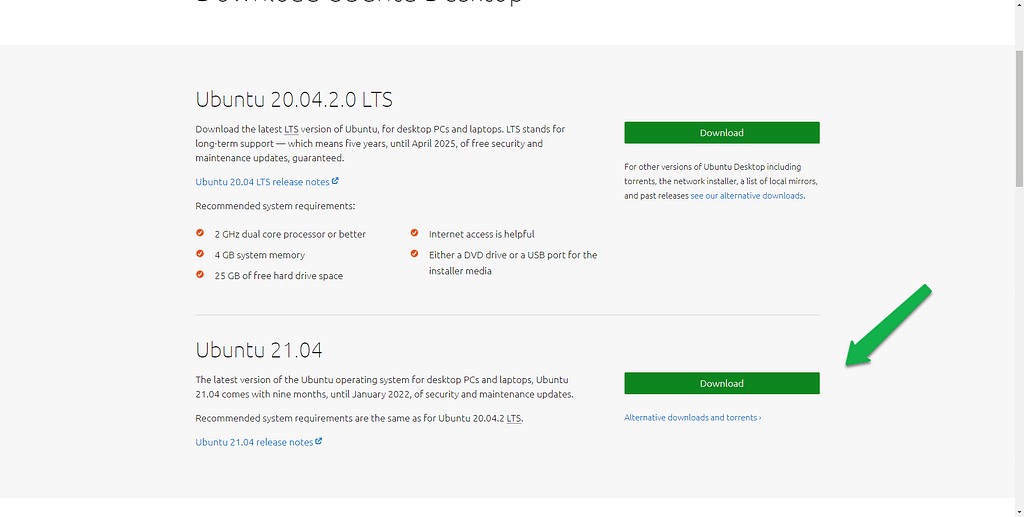1024x517 pixels.
Task: Click 'Internet access is helpful' text
Action: point(481,234)
